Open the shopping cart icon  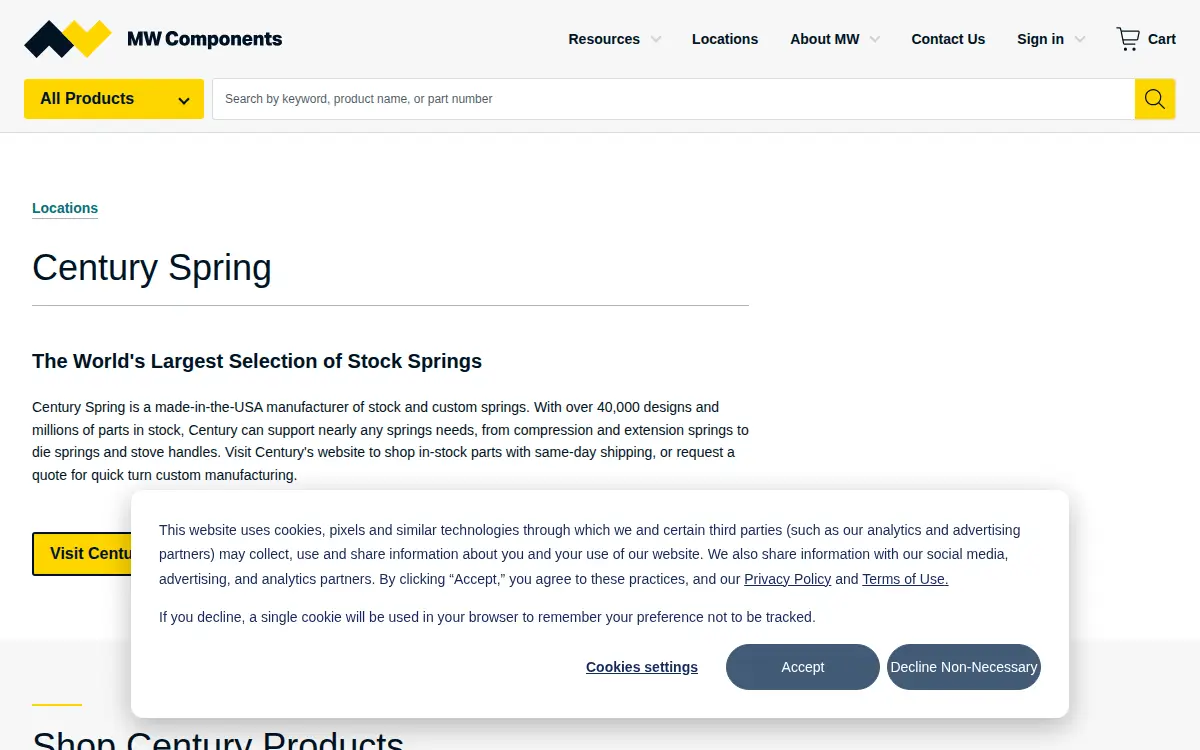pos(1128,39)
